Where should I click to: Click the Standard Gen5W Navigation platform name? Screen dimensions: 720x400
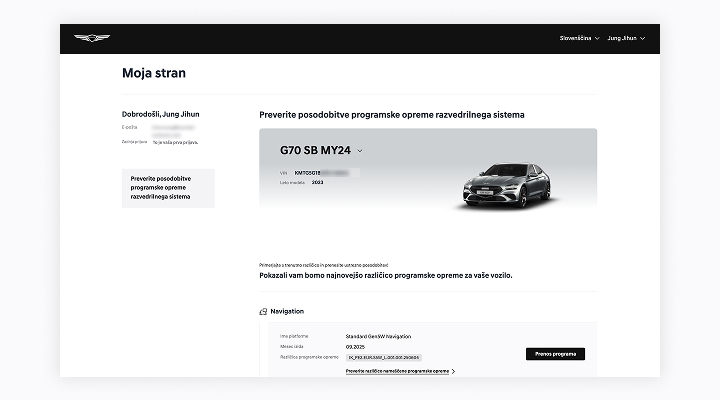tap(378, 336)
